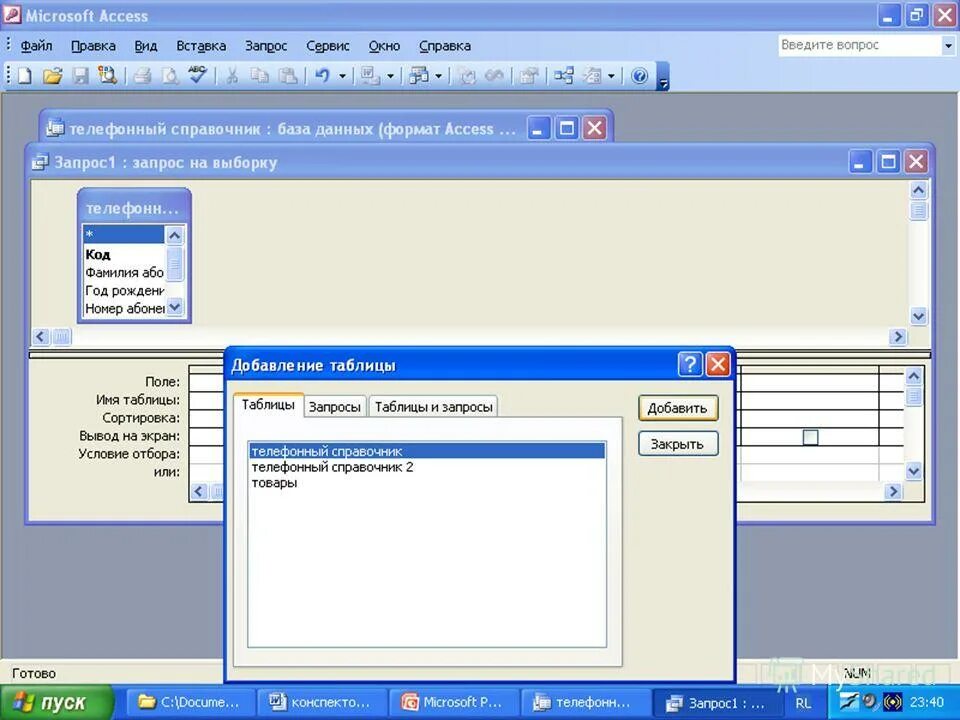Switch to the Microsoft P... taskbar button
960x720 pixels.
point(454,703)
